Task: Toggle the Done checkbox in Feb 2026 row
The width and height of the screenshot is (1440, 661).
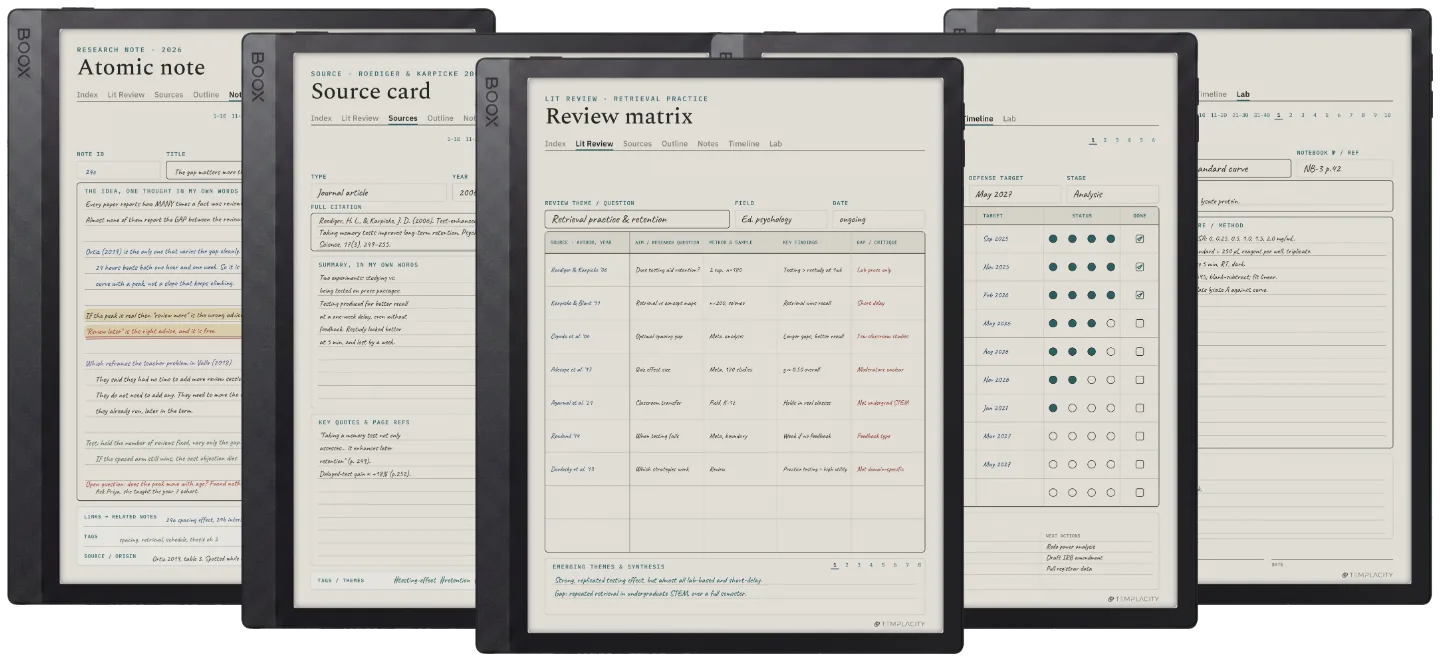Action: 1140,295
